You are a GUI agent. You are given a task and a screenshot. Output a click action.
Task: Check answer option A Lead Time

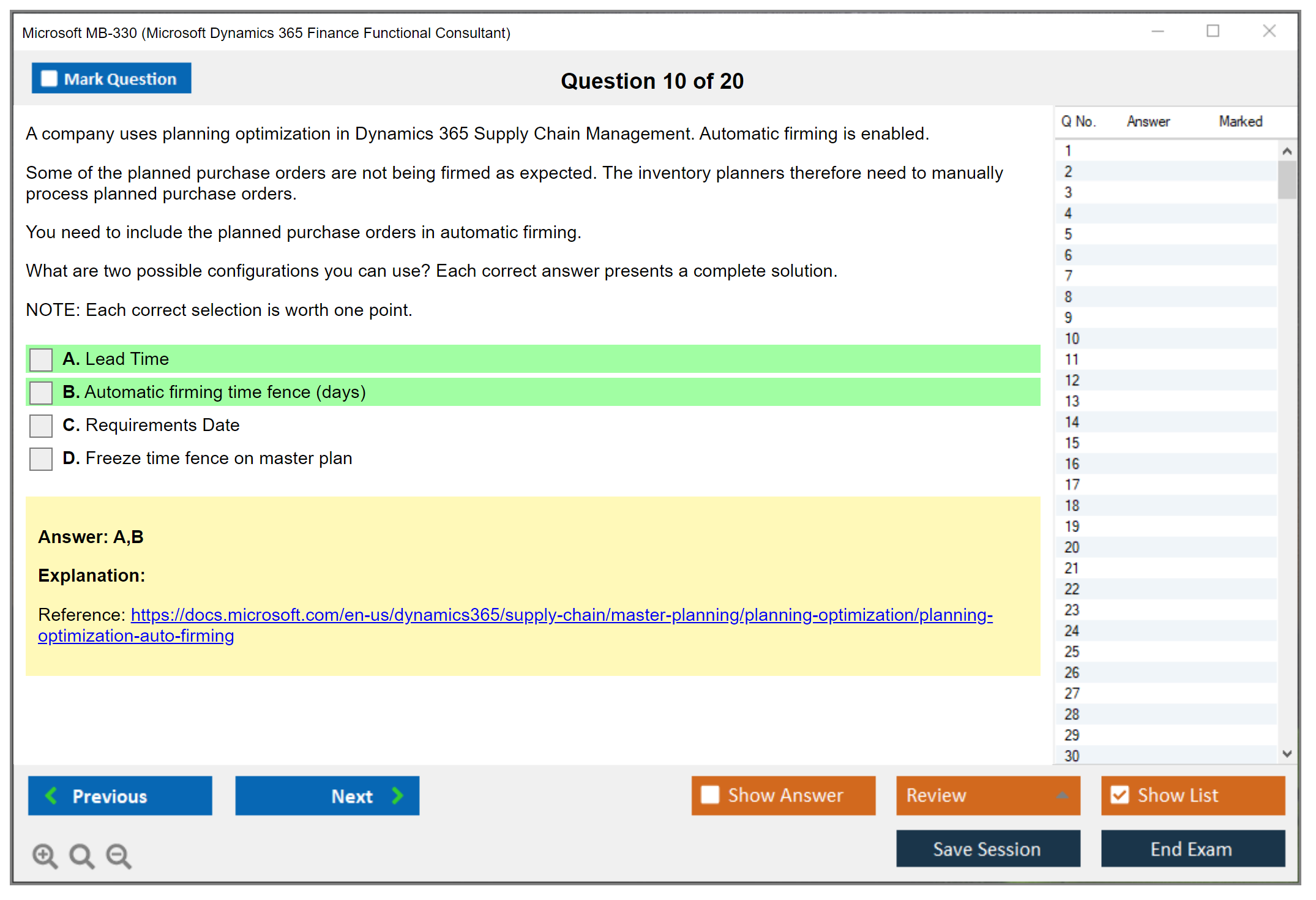pos(41,359)
